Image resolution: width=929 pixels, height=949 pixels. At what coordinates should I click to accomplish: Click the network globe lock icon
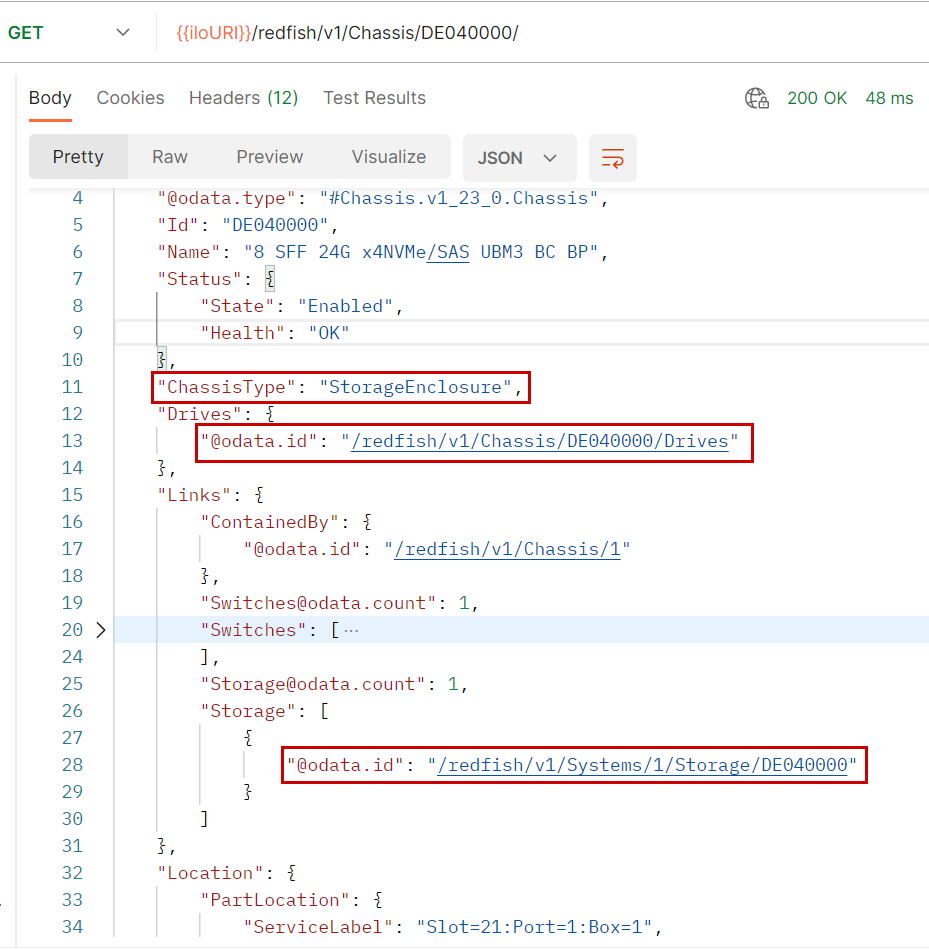[x=757, y=98]
